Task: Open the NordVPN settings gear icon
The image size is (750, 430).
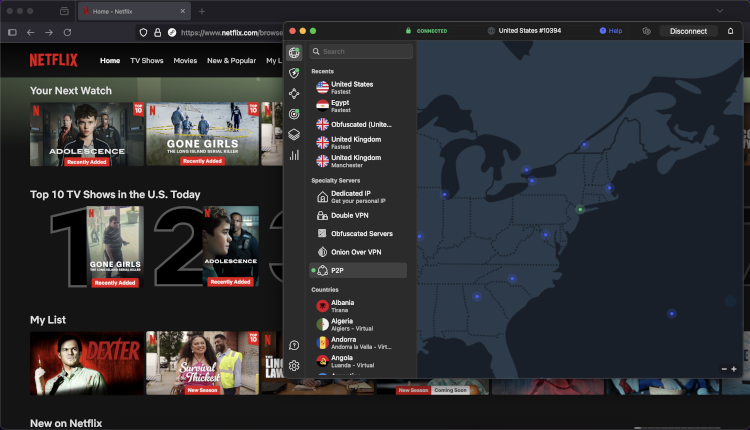Action: (x=294, y=366)
